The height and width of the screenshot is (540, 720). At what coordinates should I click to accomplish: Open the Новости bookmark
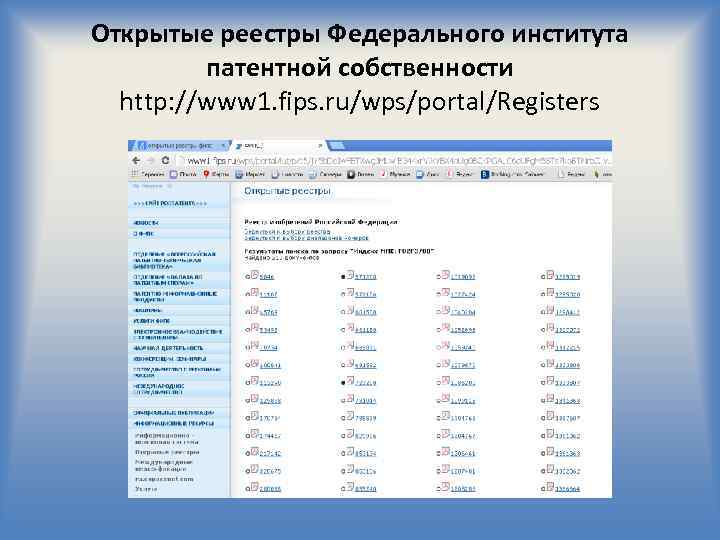coord(288,174)
